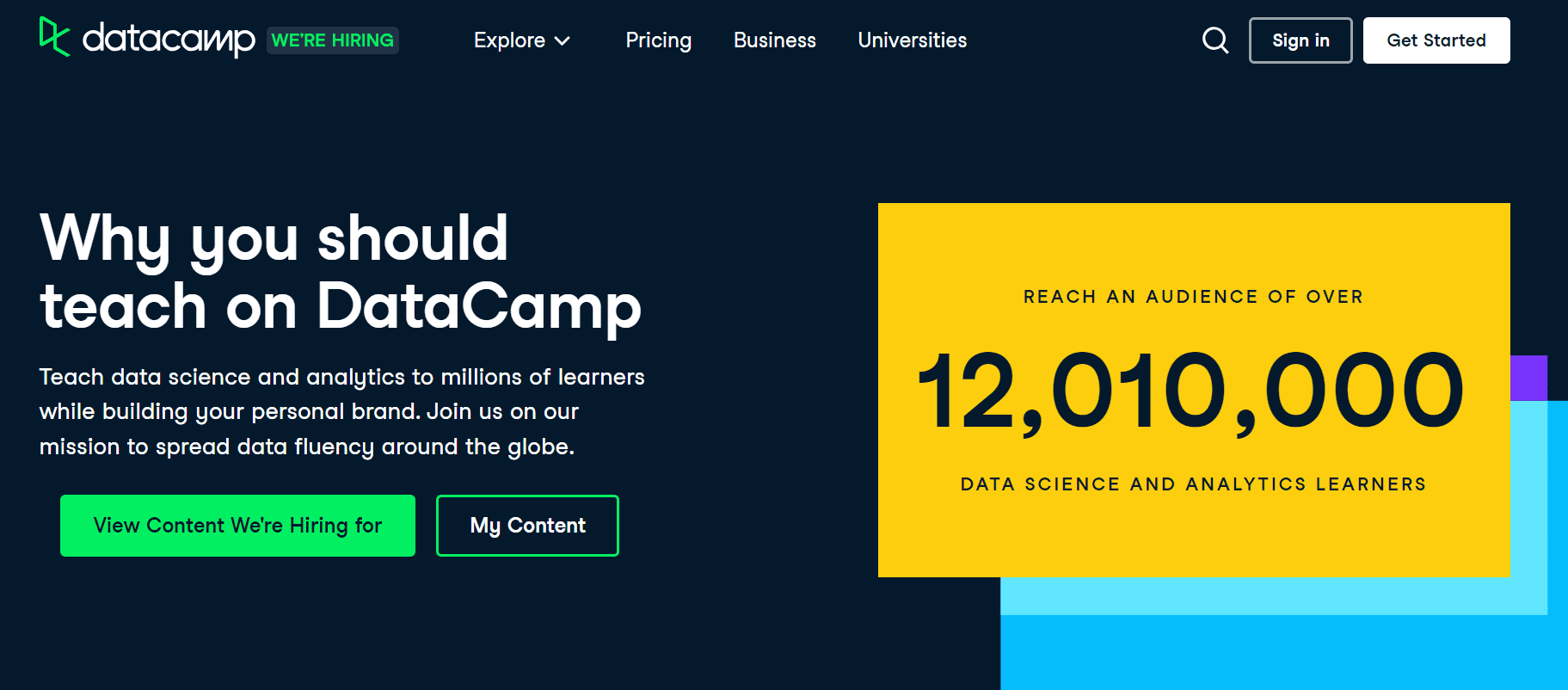
Task: Click the paragraph about teaching data science
Action: (x=341, y=412)
